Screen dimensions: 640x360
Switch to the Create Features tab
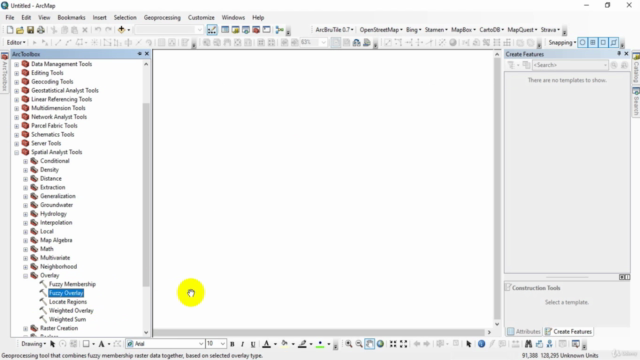pyautogui.click(x=569, y=331)
